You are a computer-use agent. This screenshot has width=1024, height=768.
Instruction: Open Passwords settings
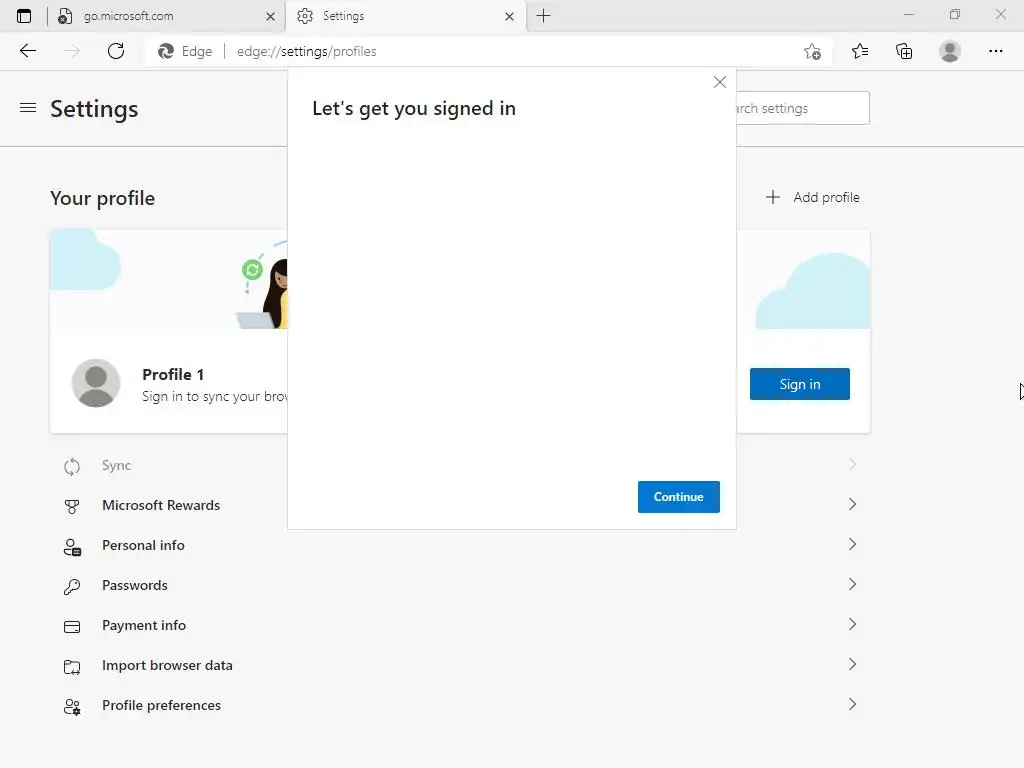click(460, 584)
